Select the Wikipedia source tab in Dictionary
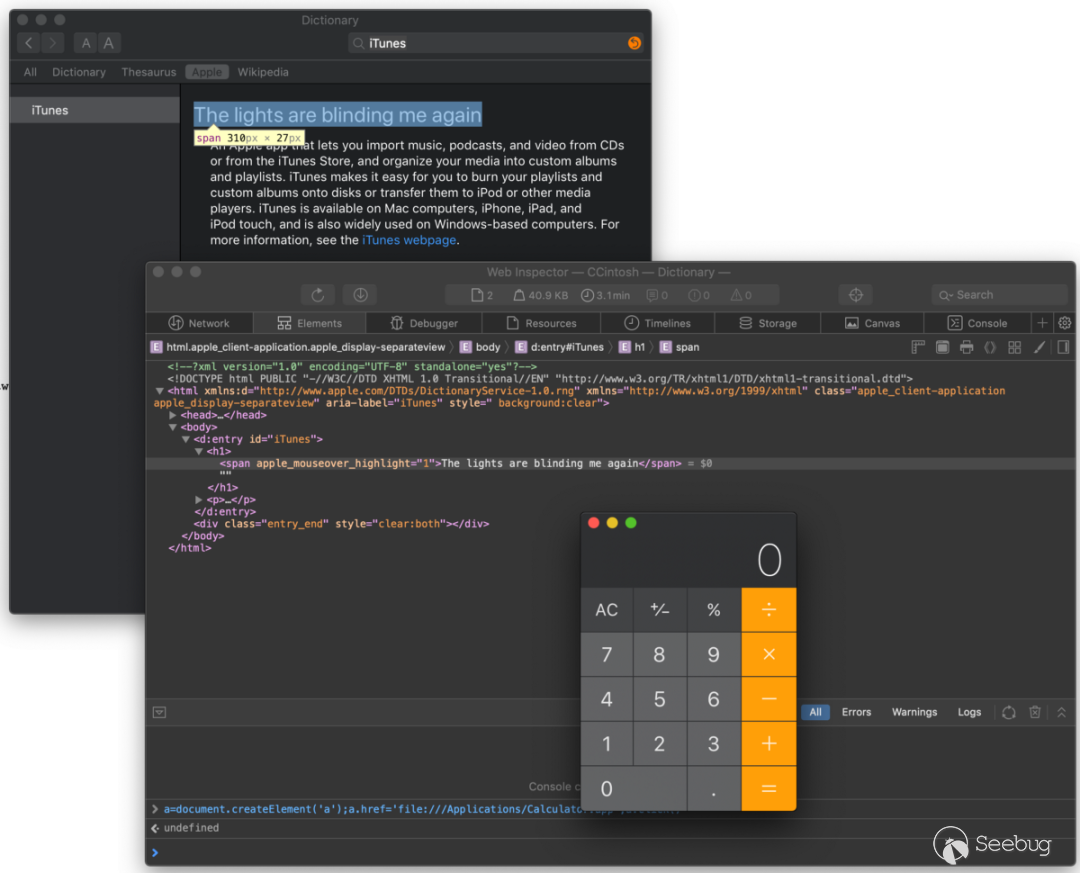This screenshot has width=1080, height=873. [x=262, y=72]
